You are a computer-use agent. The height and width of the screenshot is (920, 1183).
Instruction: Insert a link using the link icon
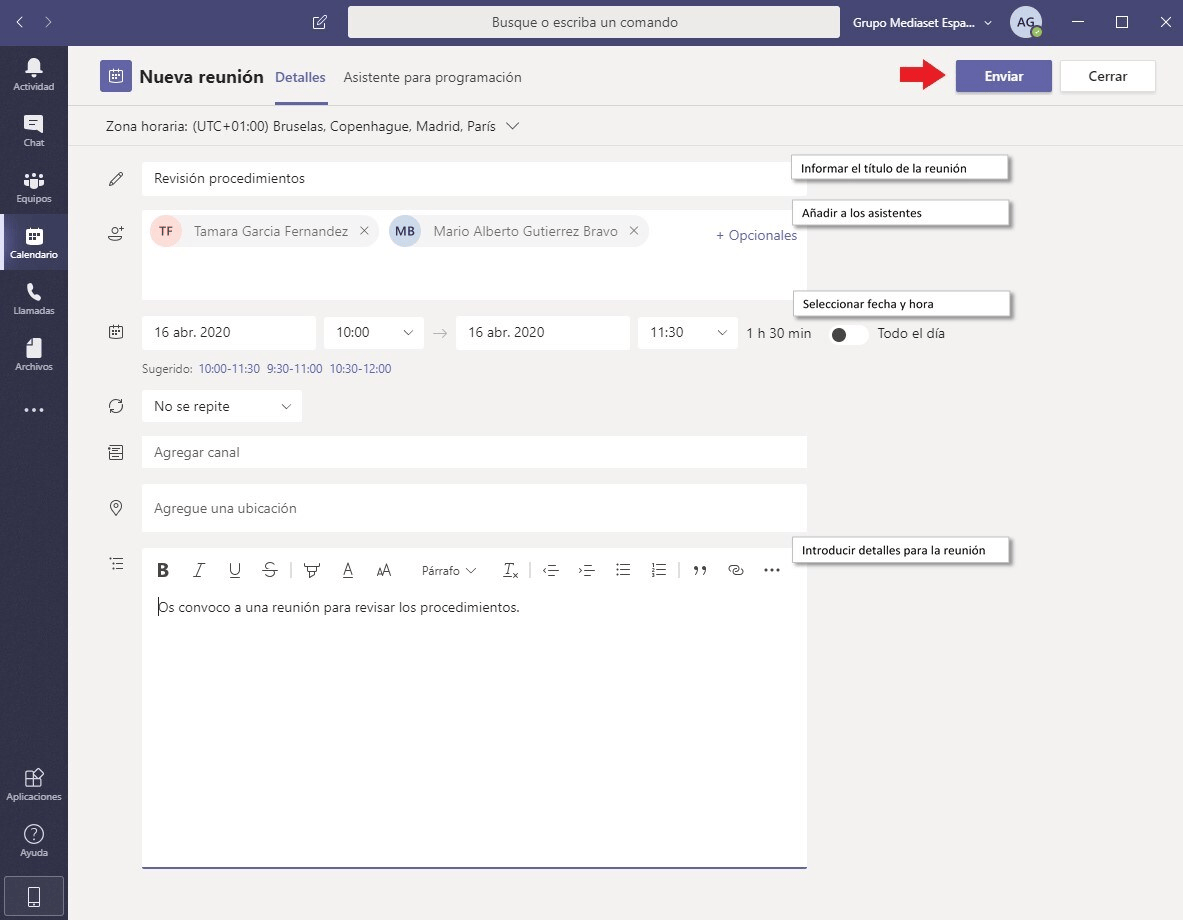tap(736, 570)
